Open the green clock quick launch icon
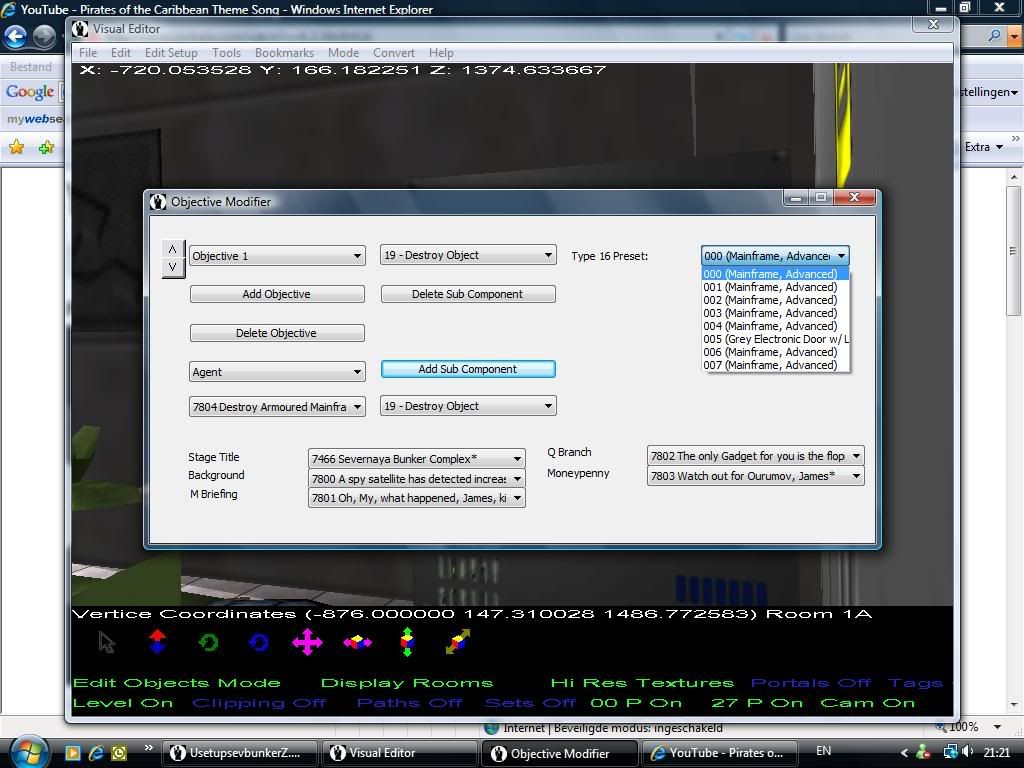 click(x=119, y=753)
